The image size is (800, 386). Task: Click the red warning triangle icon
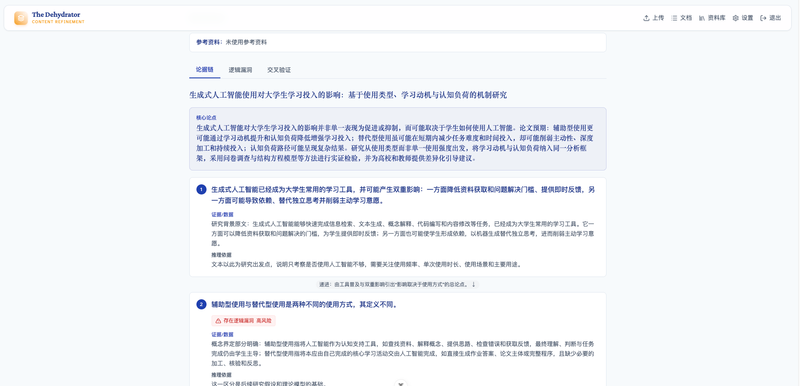pos(218,321)
